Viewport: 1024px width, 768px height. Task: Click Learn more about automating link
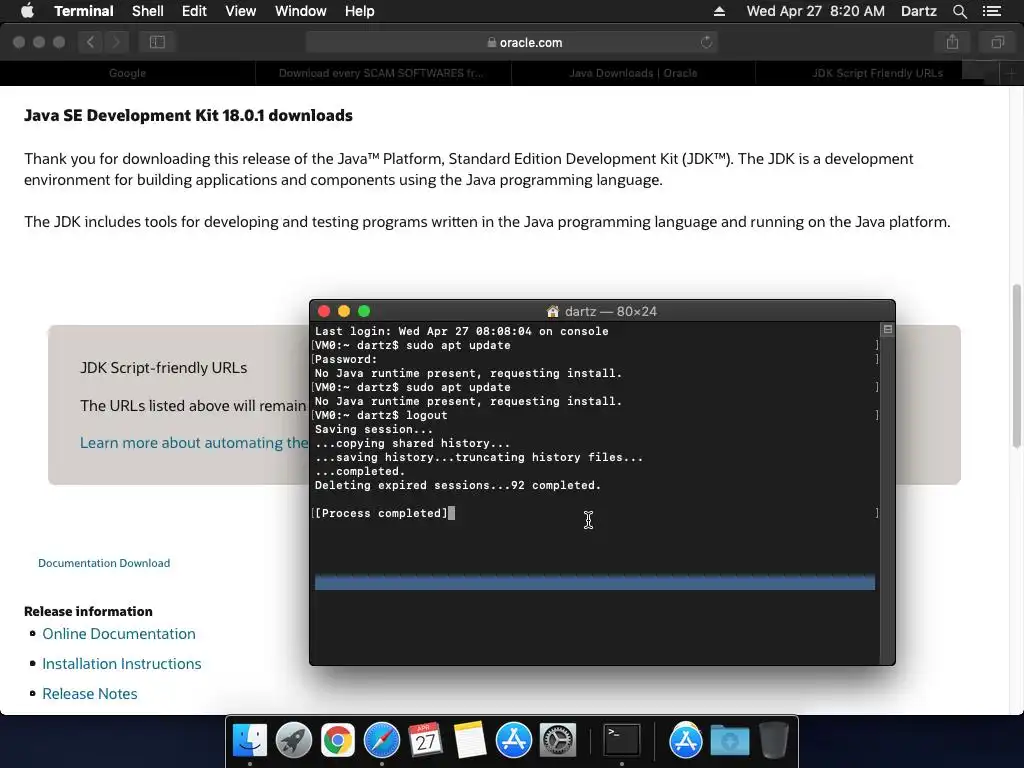[193, 443]
